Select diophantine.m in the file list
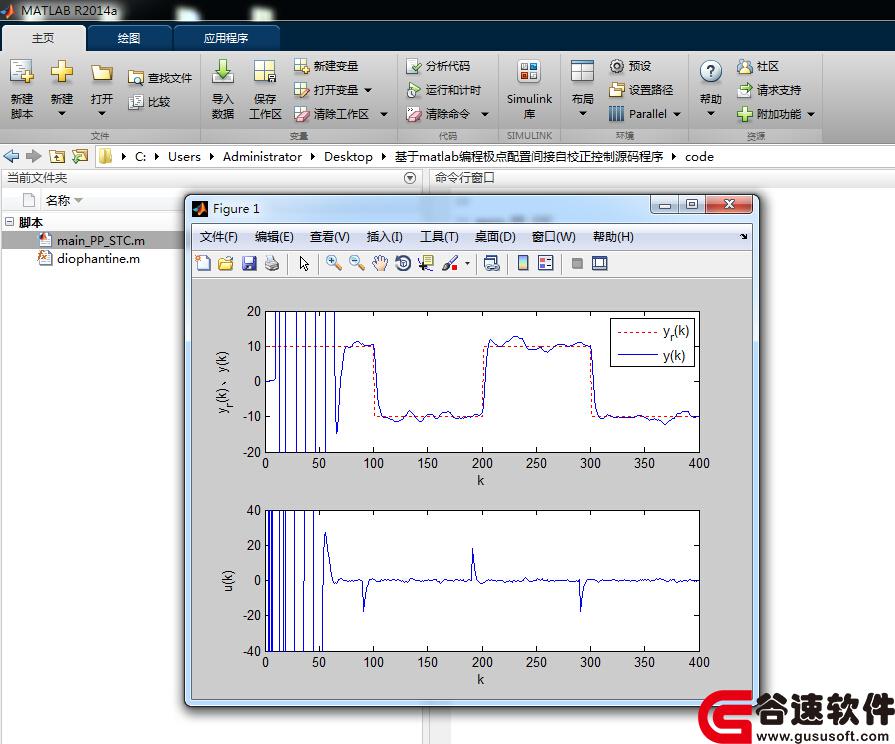The height and width of the screenshot is (744, 895). click(x=98, y=259)
